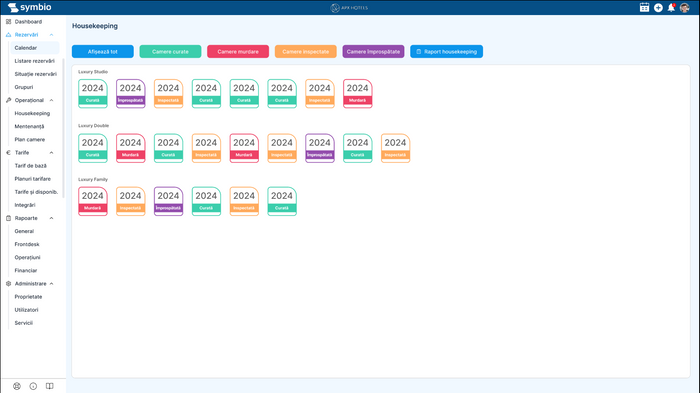Open Financiar reports
Viewport: 700px width, 393px height.
pyautogui.click(x=26, y=271)
